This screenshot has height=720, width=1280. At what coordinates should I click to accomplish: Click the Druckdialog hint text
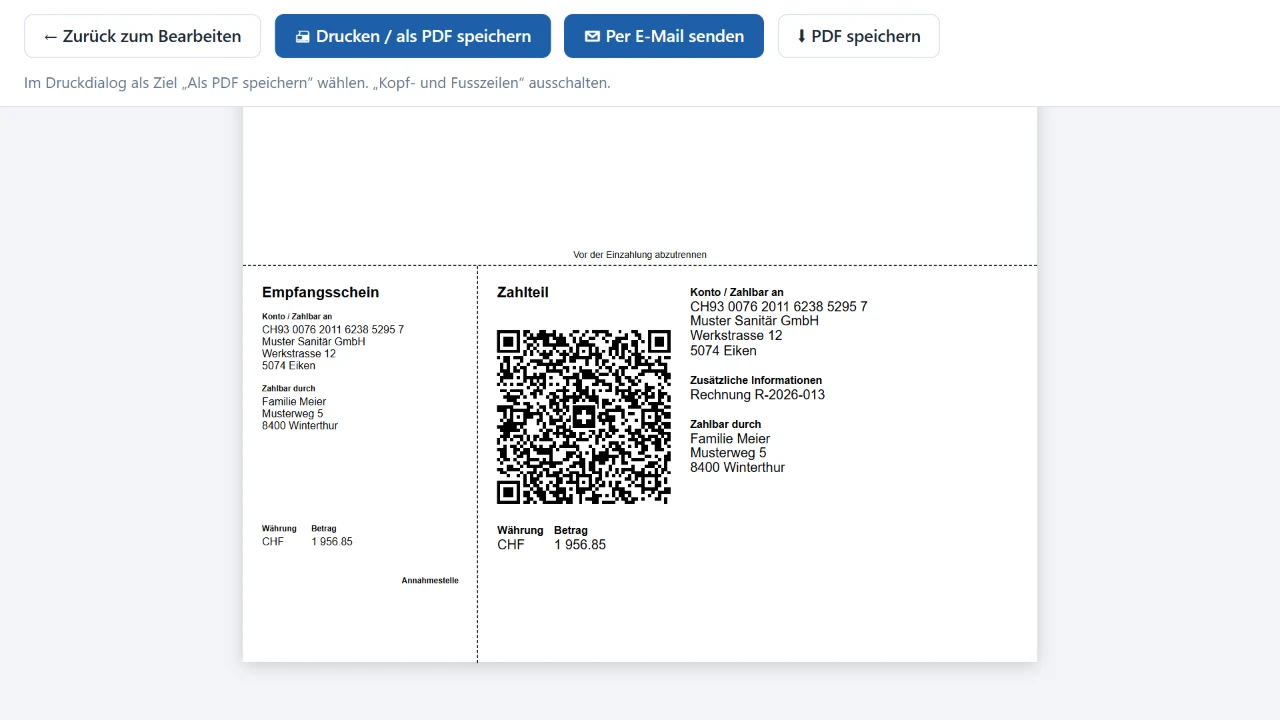pyautogui.click(x=317, y=83)
